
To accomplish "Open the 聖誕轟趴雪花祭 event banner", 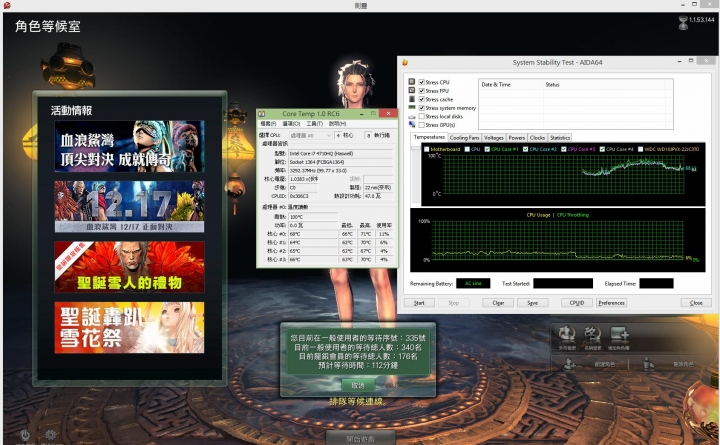I will 129,327.
